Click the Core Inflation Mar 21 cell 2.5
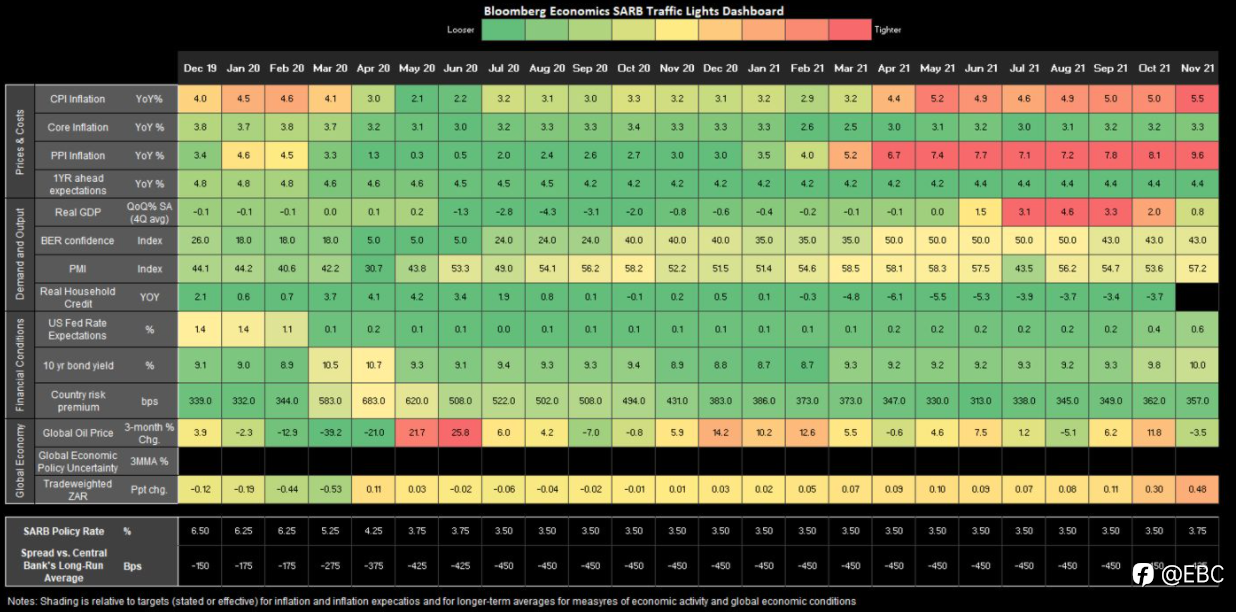This screenshot has width=1238, height=612. click(850, 127)
